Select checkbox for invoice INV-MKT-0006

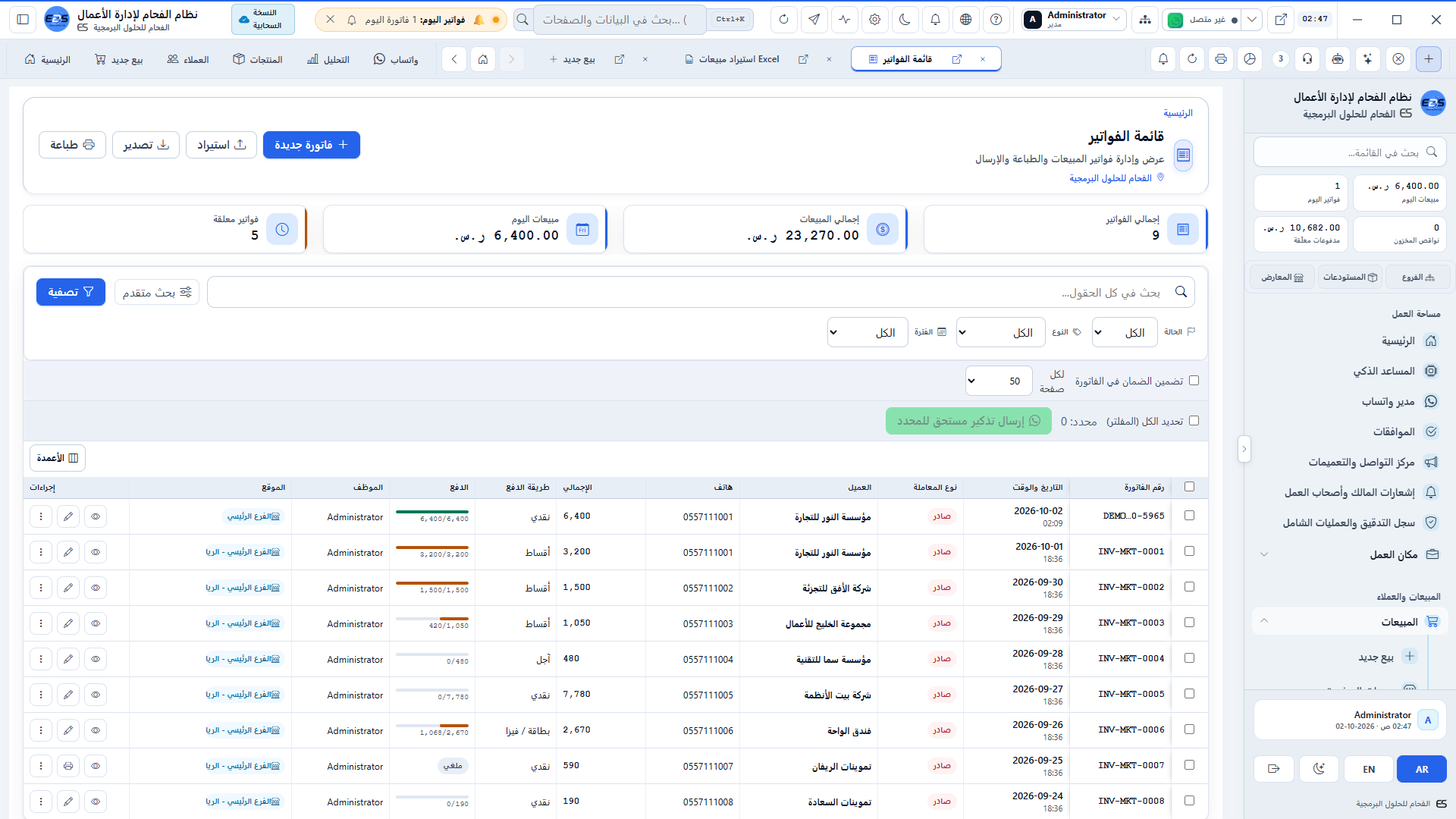1189,730
